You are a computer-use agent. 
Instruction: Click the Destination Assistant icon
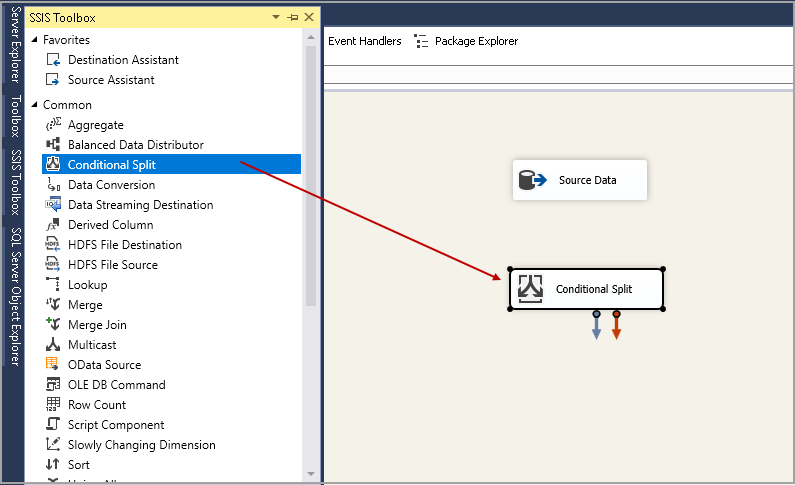(x=53, y=60)
